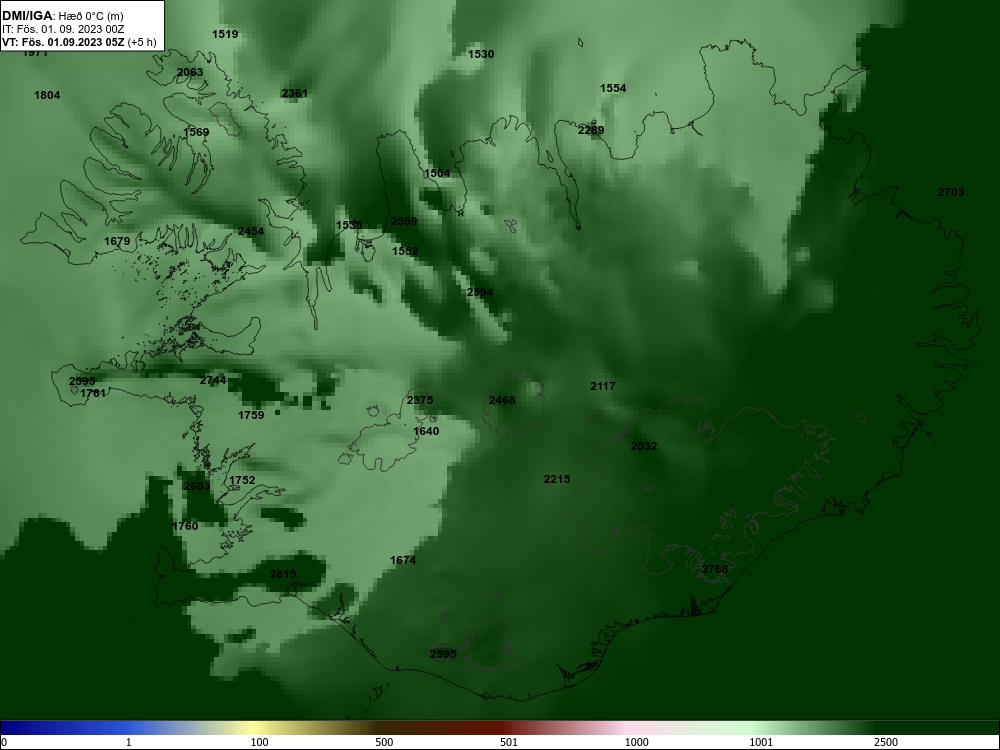The height and width of the screenshot is (750, 1000).
Task: Select the 2215 value label
Action: 557,479
